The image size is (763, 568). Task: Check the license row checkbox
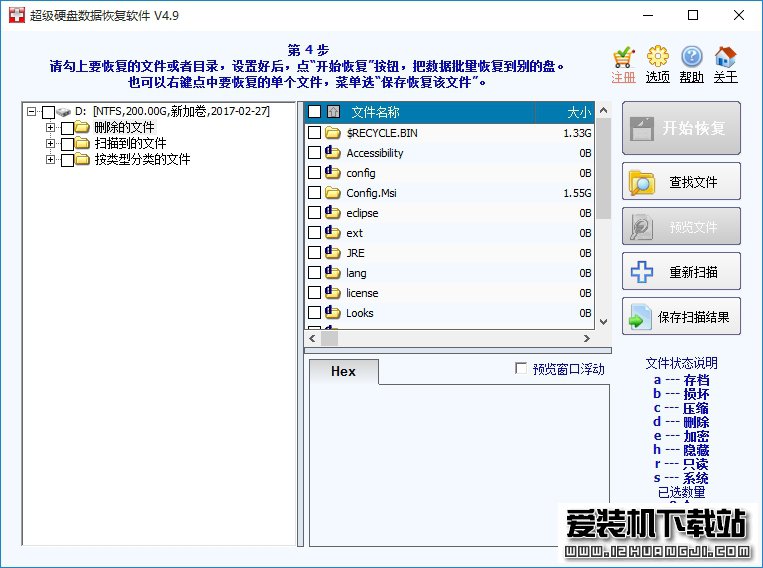314,292
